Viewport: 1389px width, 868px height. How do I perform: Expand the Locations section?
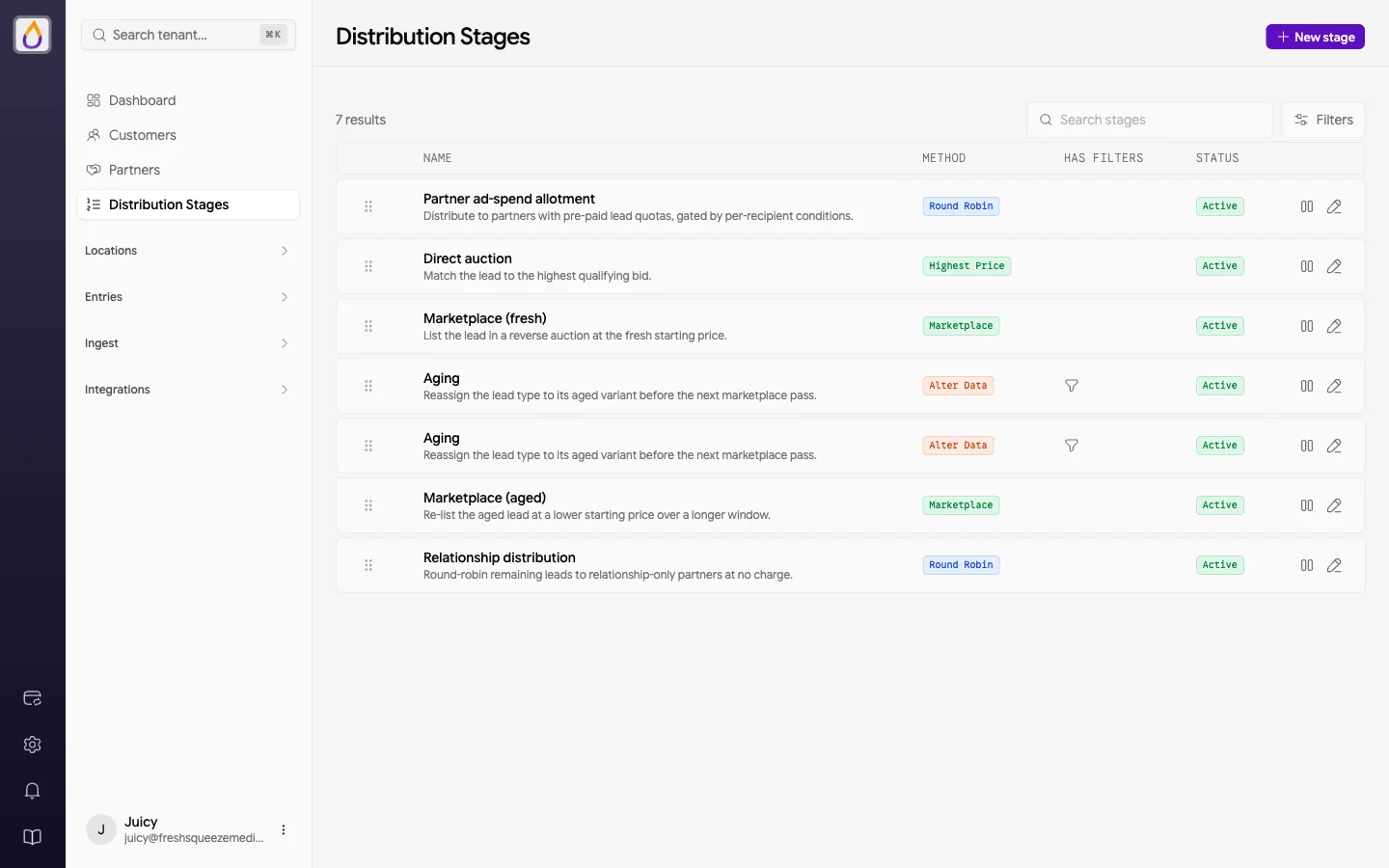188,251
